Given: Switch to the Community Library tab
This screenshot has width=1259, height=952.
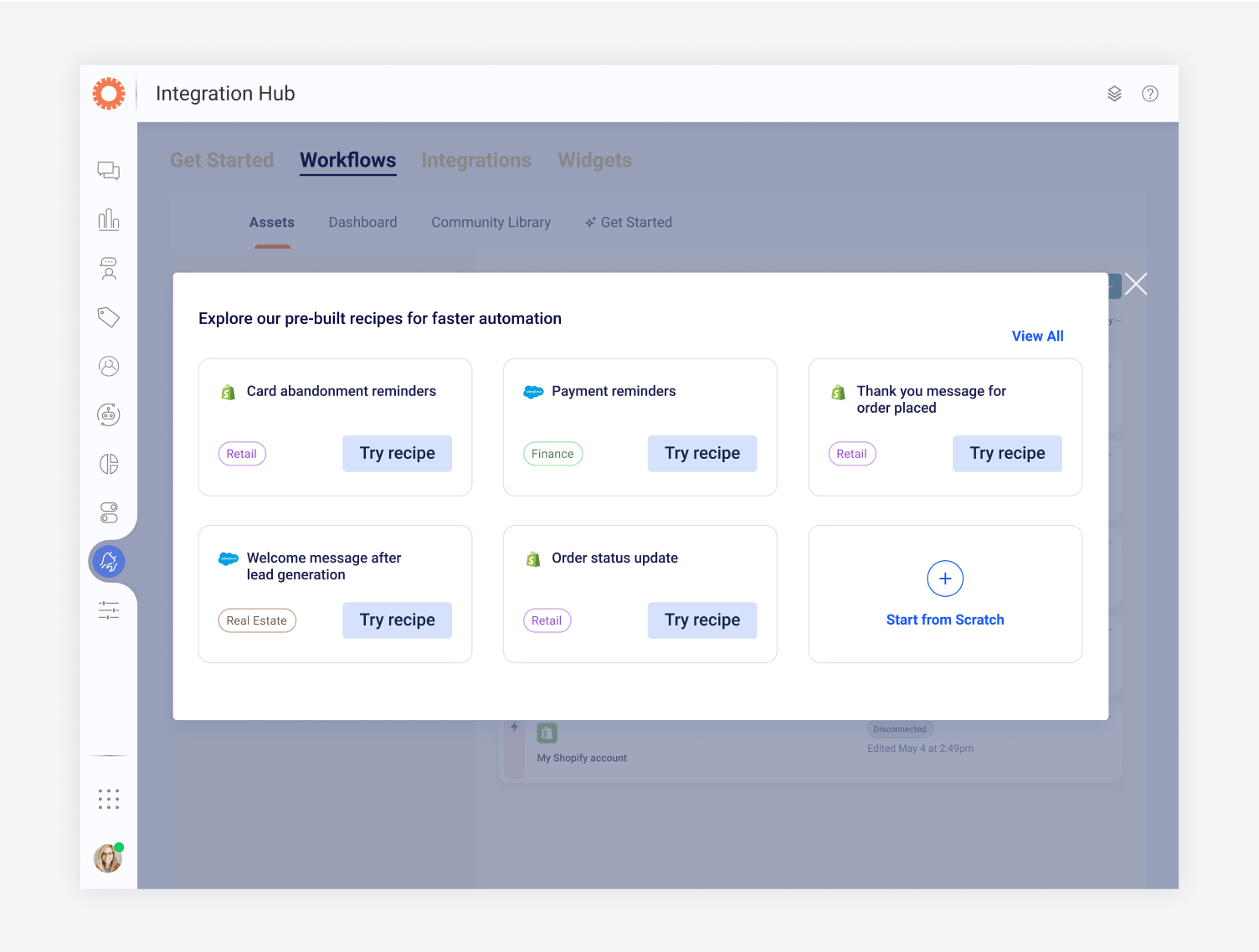Looking at the screenshot, I should (491, 222).
